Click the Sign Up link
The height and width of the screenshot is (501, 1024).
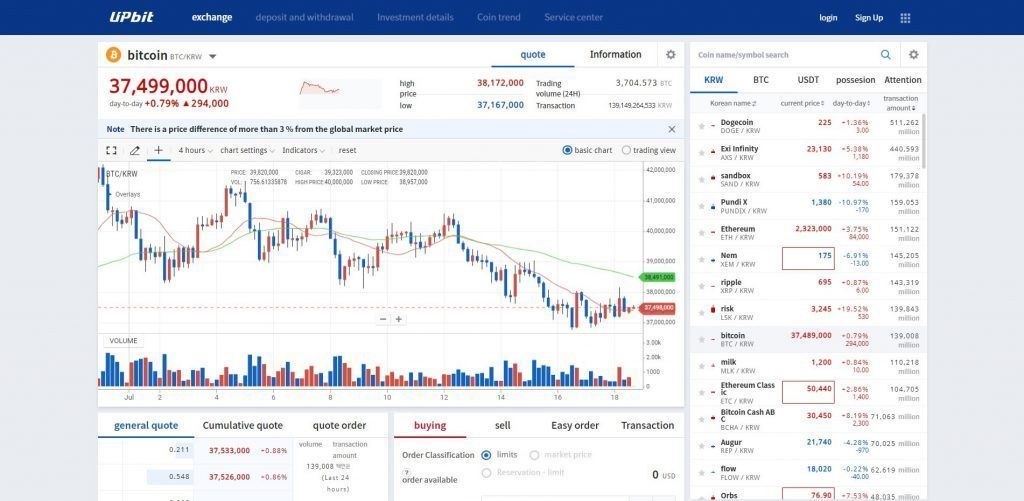coord(869,18)
